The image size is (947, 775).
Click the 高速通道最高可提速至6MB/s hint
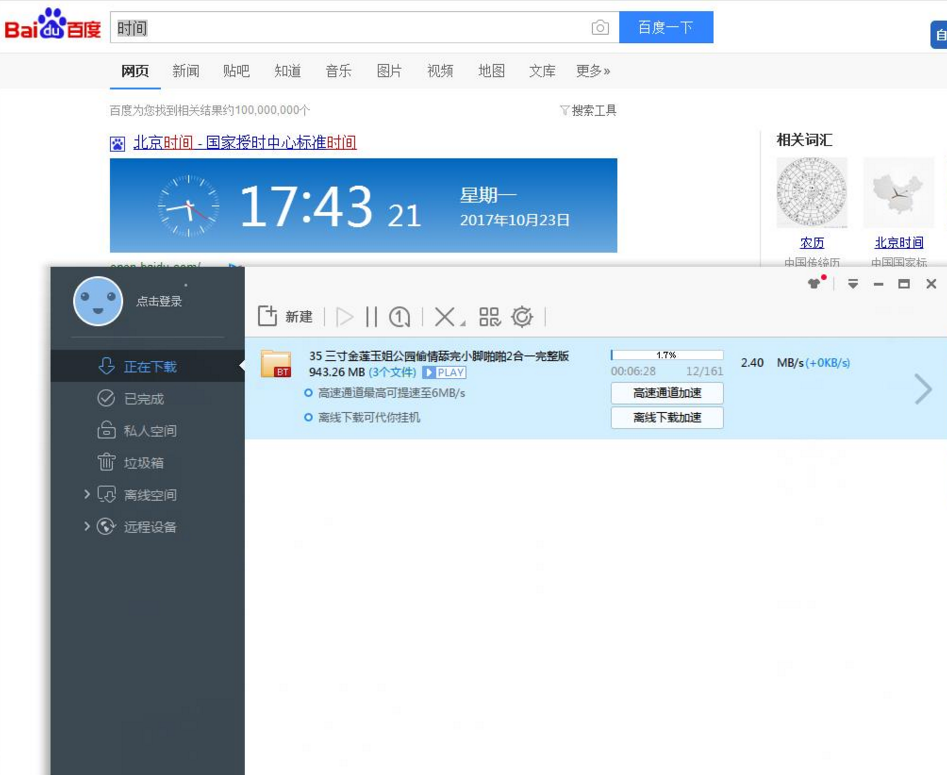pyautogui.click(x=391, y=393)
